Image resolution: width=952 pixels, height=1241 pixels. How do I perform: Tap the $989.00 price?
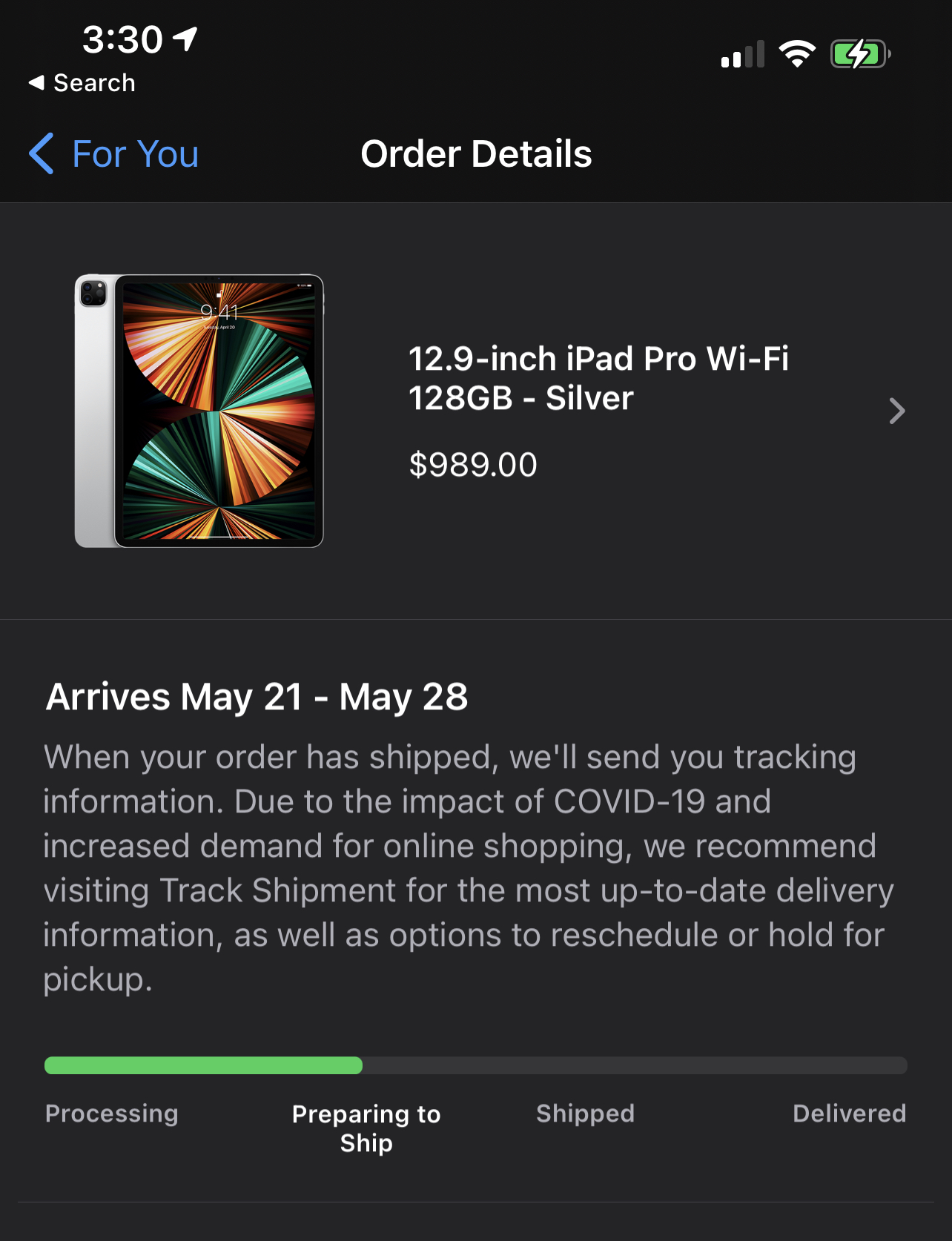point(473,465)
